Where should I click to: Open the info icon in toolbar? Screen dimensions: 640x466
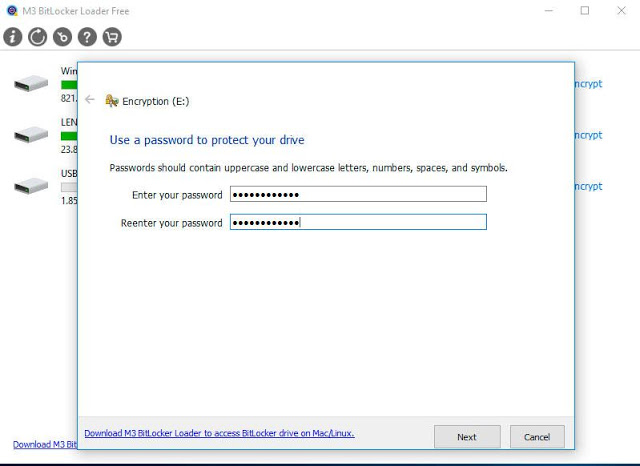pyautogui.click(x=13, y=37)
